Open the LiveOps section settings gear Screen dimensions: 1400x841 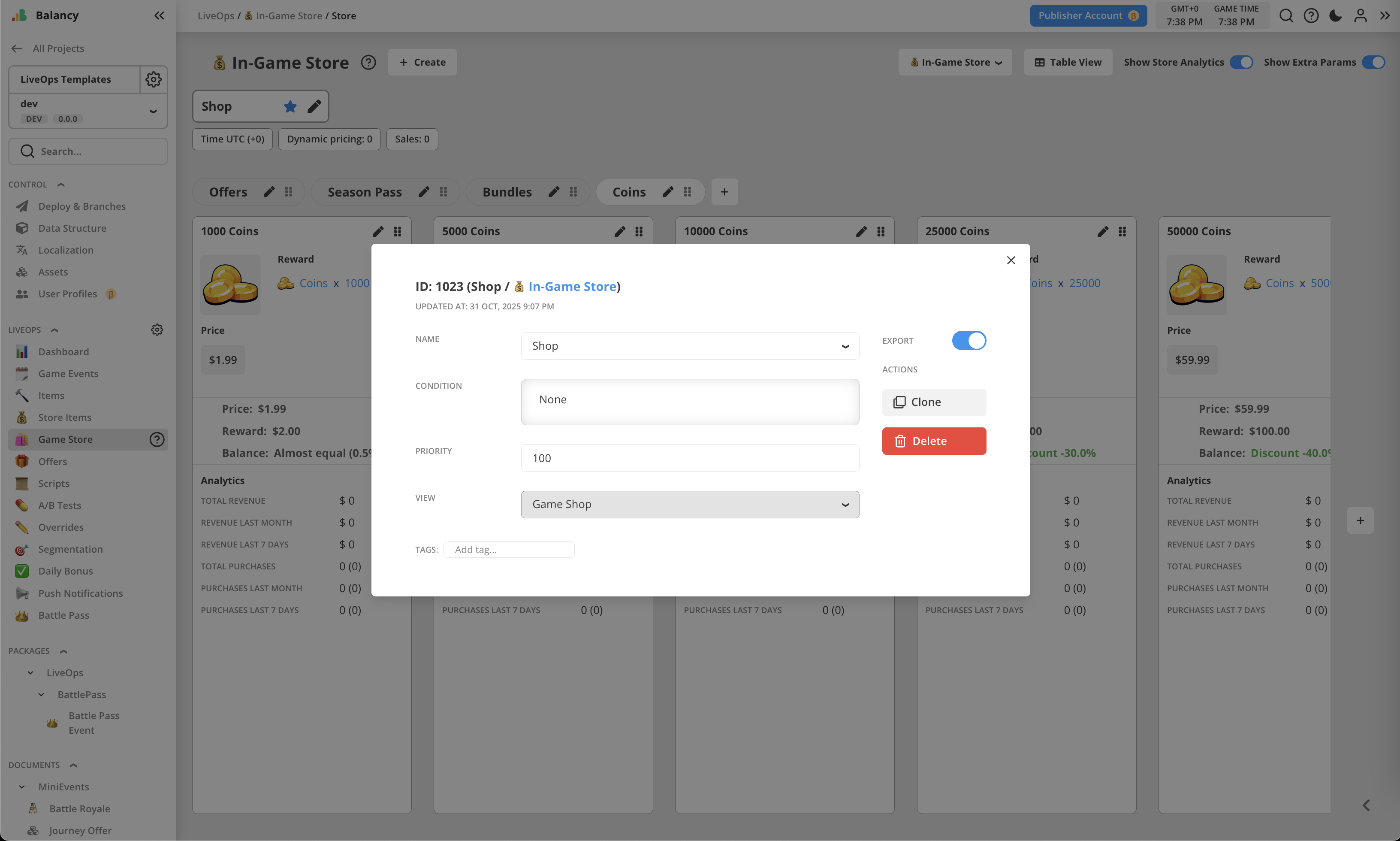pos(157,330)
